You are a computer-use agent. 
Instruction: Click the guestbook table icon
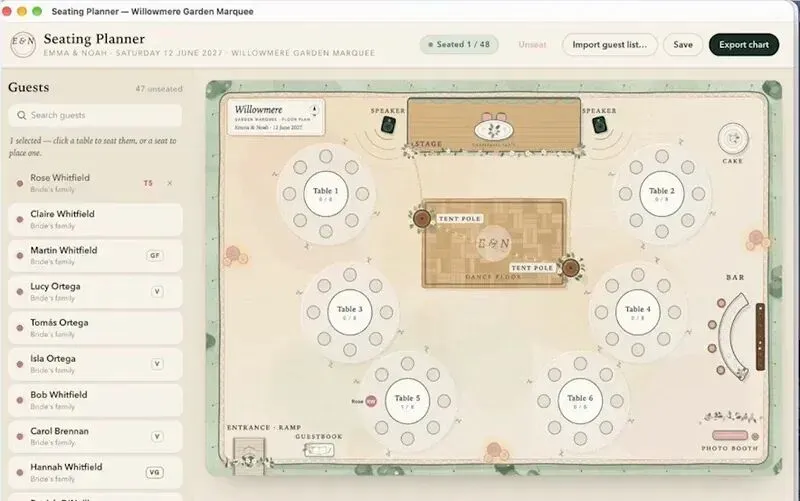point(319,450)
